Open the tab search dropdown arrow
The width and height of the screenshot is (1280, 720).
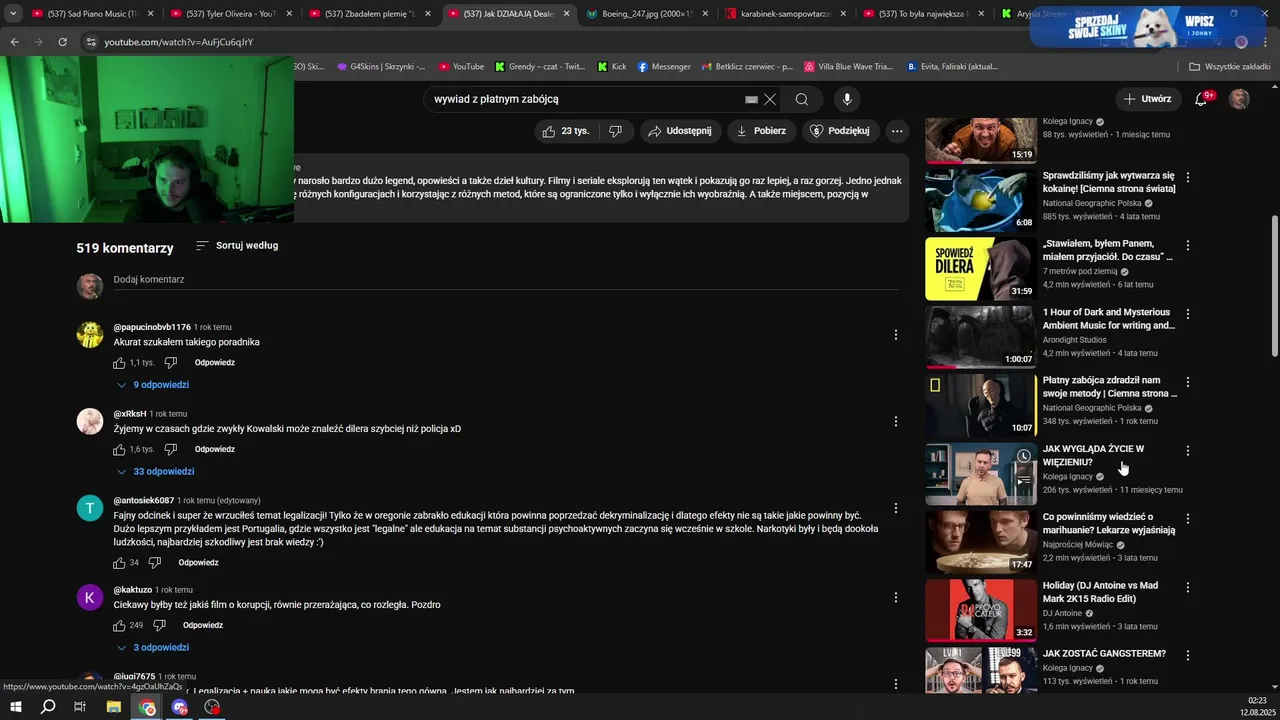click(x=13, y=14)
